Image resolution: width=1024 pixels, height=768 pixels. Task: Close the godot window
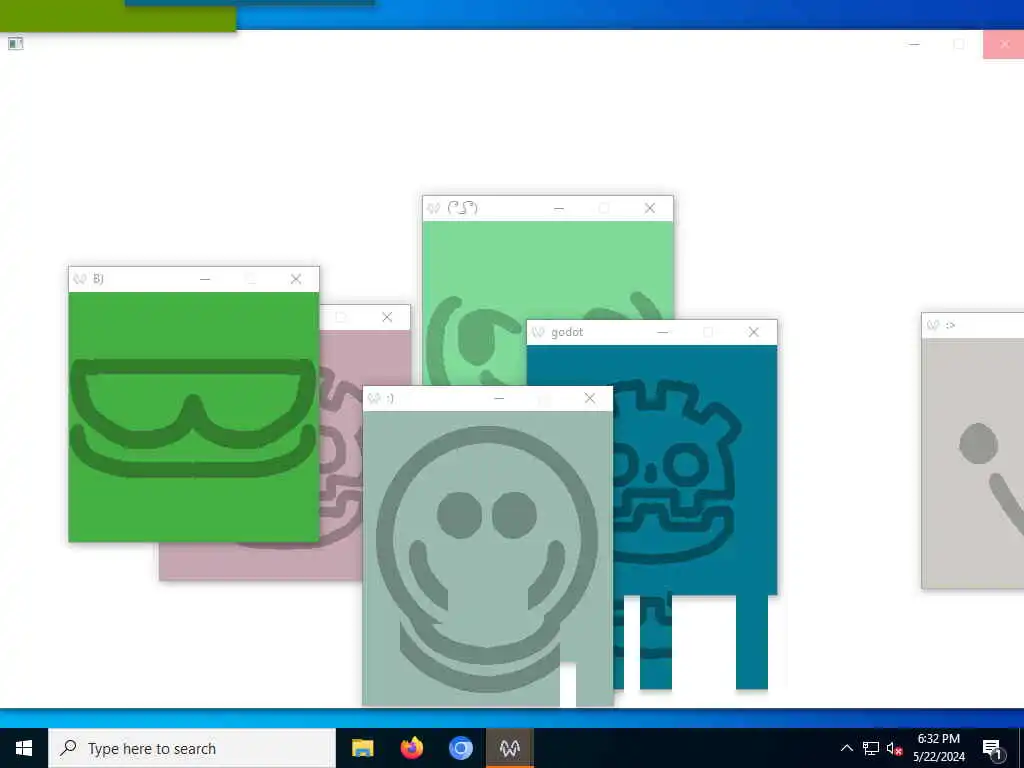[x=754, y=332]
